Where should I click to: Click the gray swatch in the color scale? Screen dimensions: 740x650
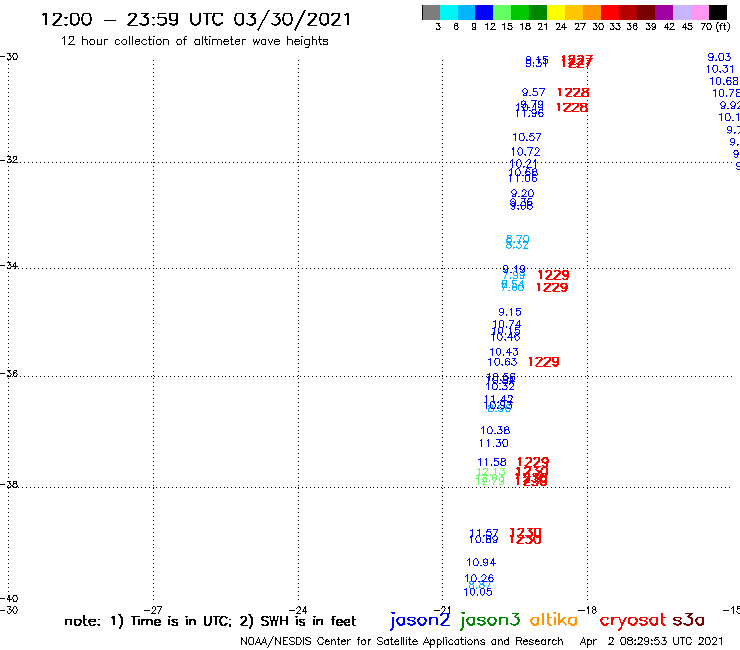[431, 12]
